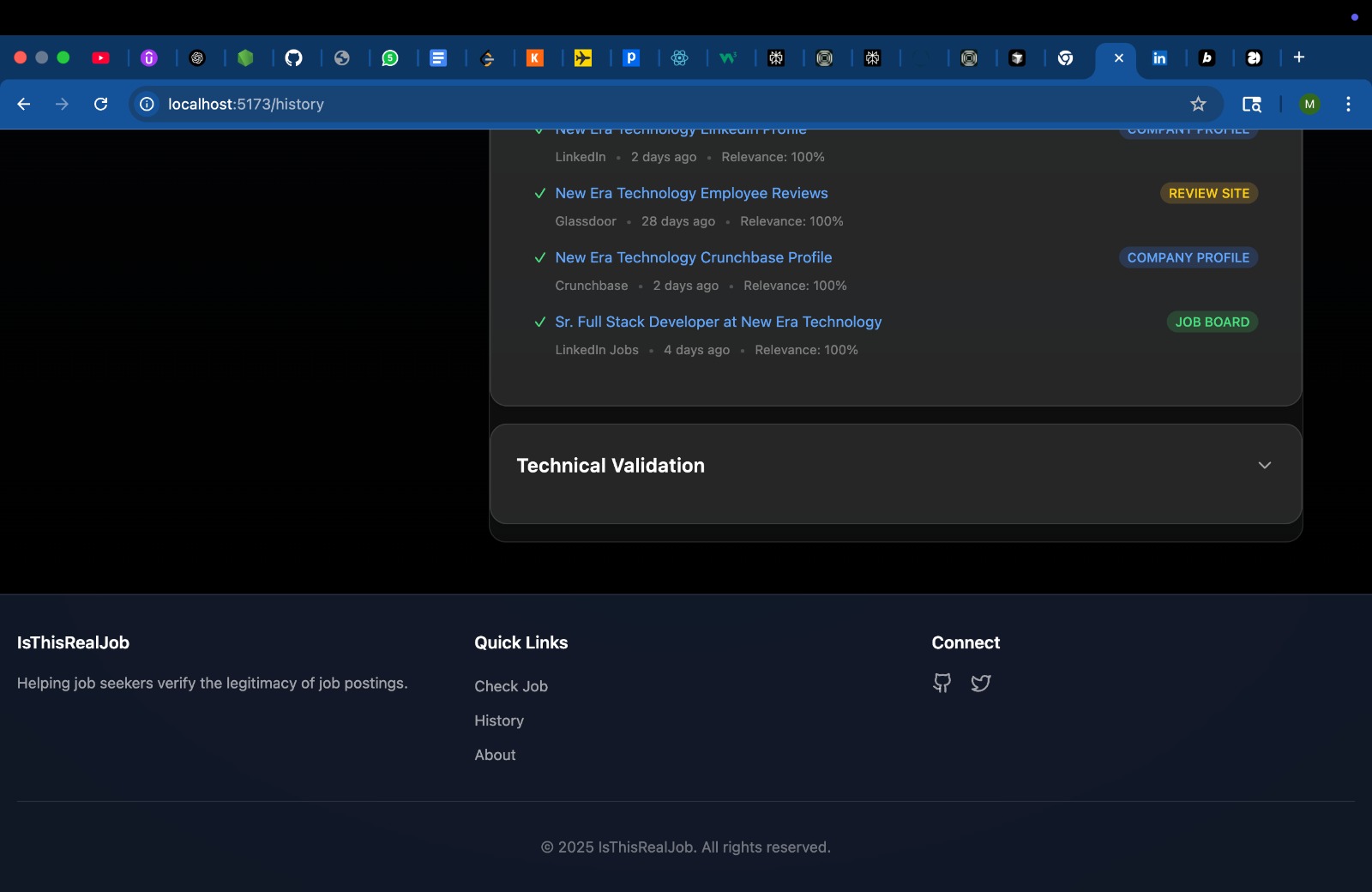The width and height of the screenshot is (1372, 892).
Task: Open the orange K icon tab
Action: point(535,58)
